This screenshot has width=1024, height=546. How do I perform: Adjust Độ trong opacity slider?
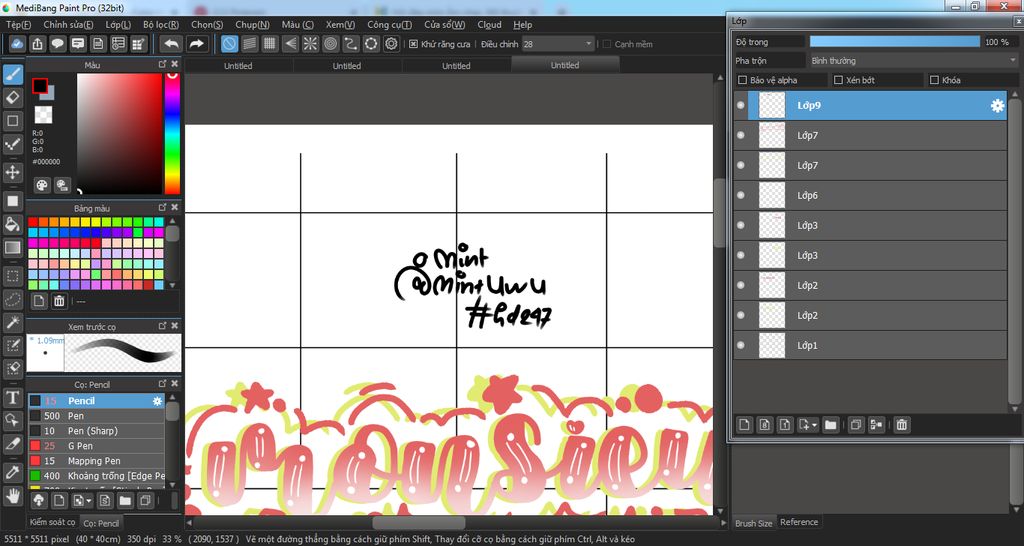(895, 42)
